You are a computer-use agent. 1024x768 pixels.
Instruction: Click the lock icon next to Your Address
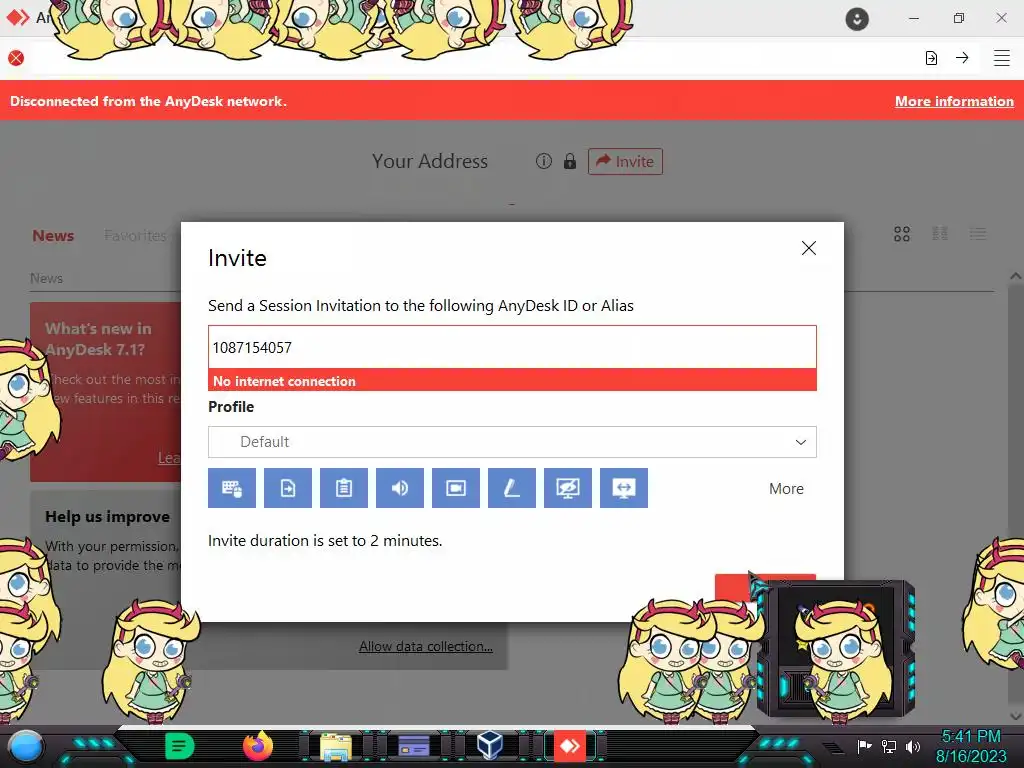569,161
